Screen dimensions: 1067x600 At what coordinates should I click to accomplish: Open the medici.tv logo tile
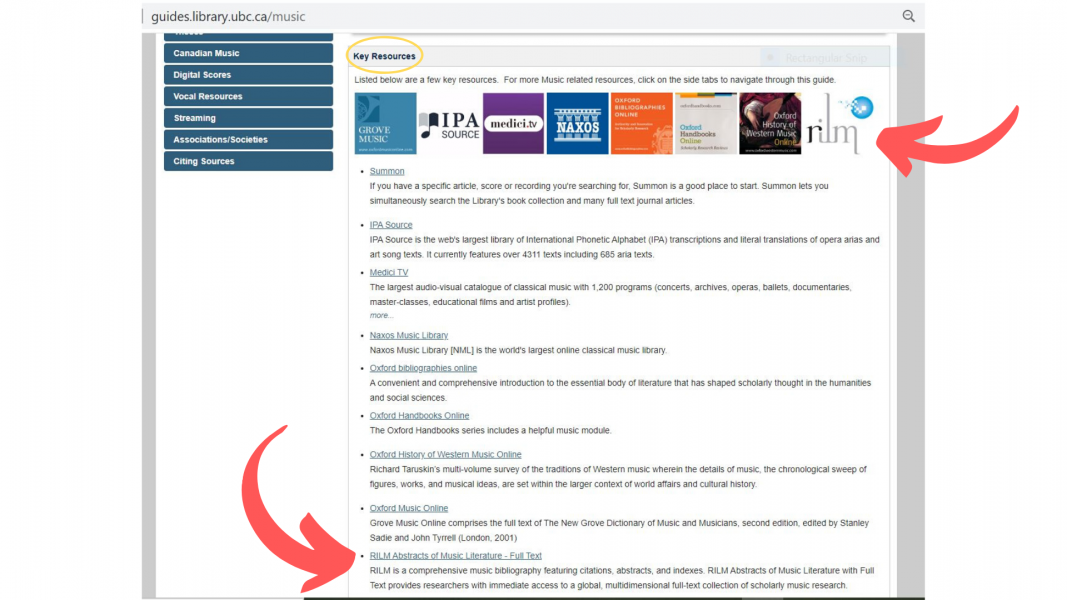pyautogui.click(x=513, y=123)
